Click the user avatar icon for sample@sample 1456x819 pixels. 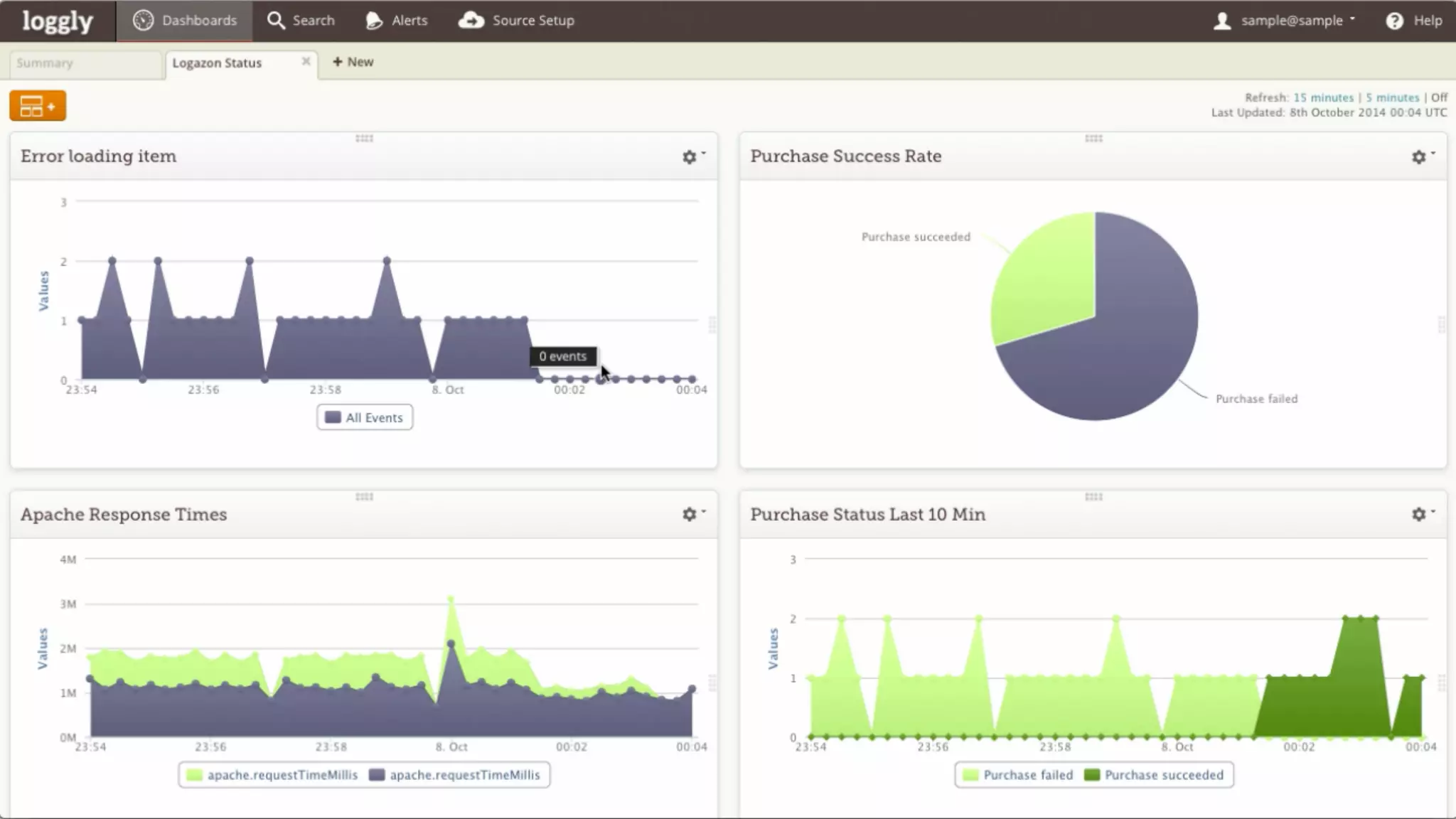click(1221, 21)
